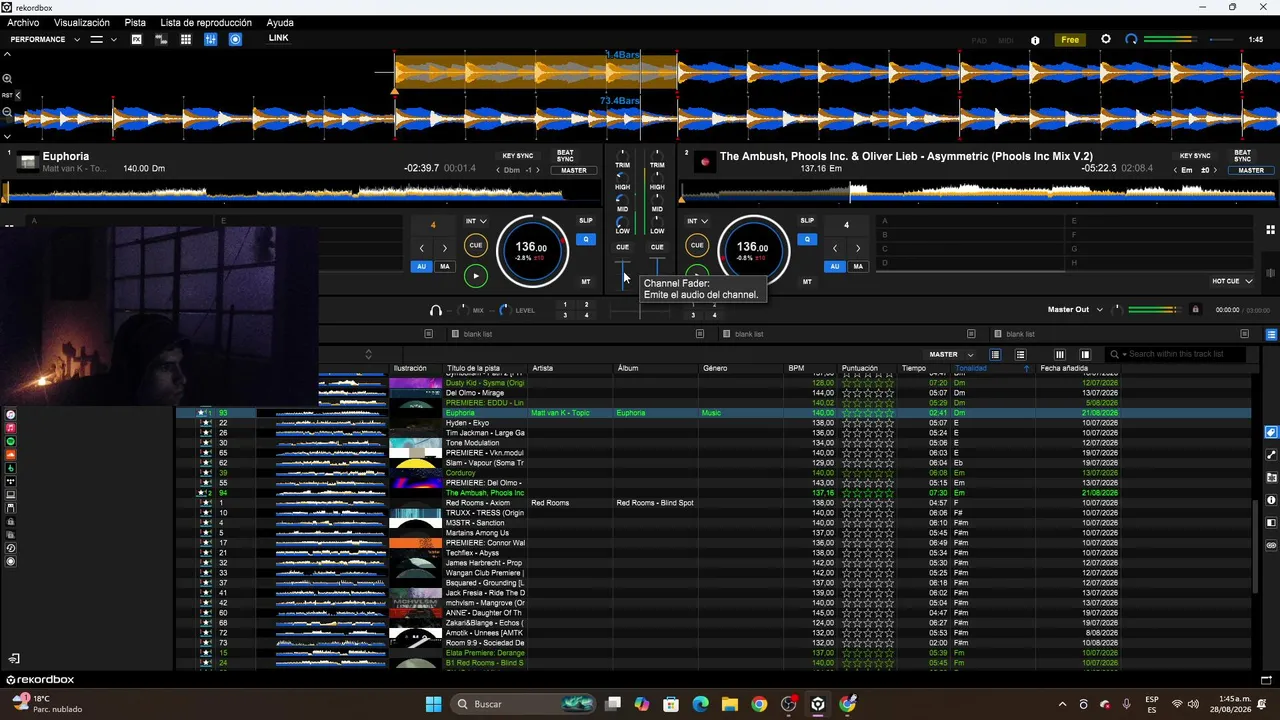Toggle headphone CUE for channel 2
The image size is (1280, 720).
(657, 247)
